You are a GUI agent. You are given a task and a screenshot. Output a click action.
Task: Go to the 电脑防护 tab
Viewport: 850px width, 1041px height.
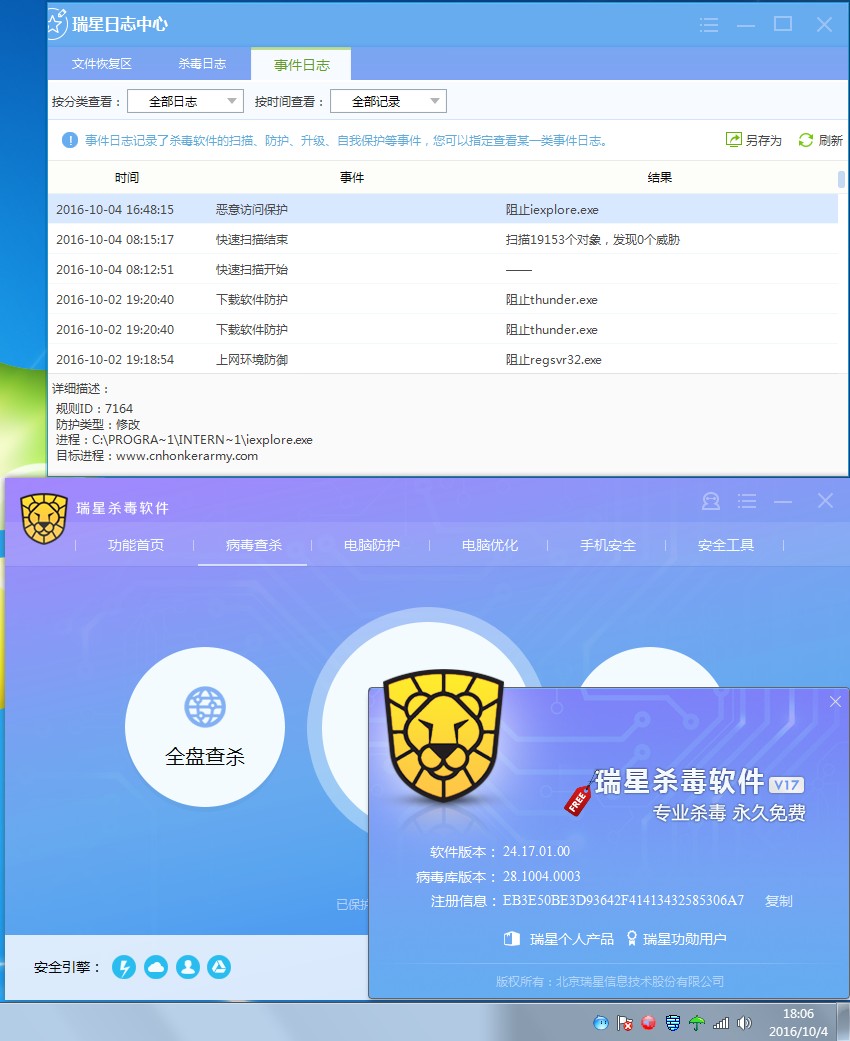(x=372, y=545)
